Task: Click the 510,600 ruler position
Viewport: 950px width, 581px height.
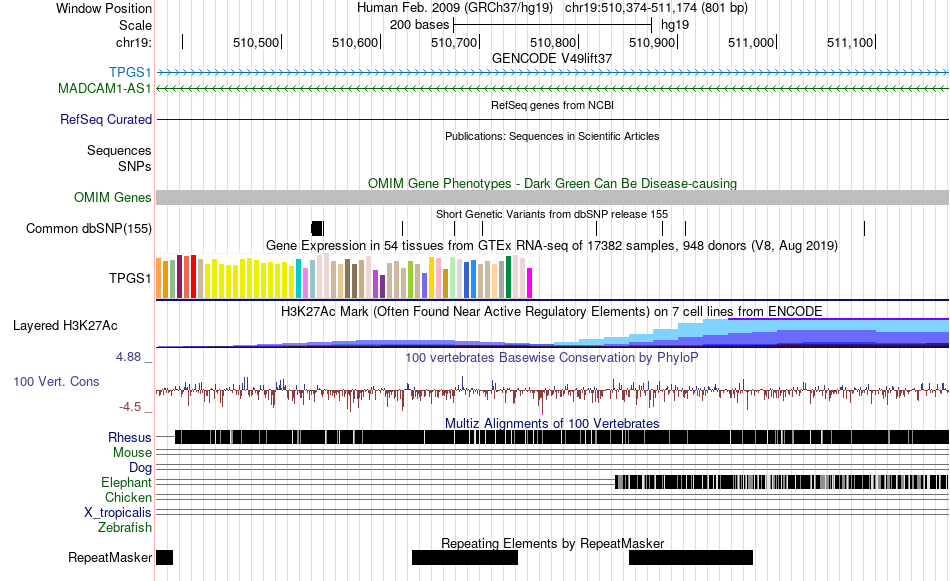Action: (x=354, y=42)
